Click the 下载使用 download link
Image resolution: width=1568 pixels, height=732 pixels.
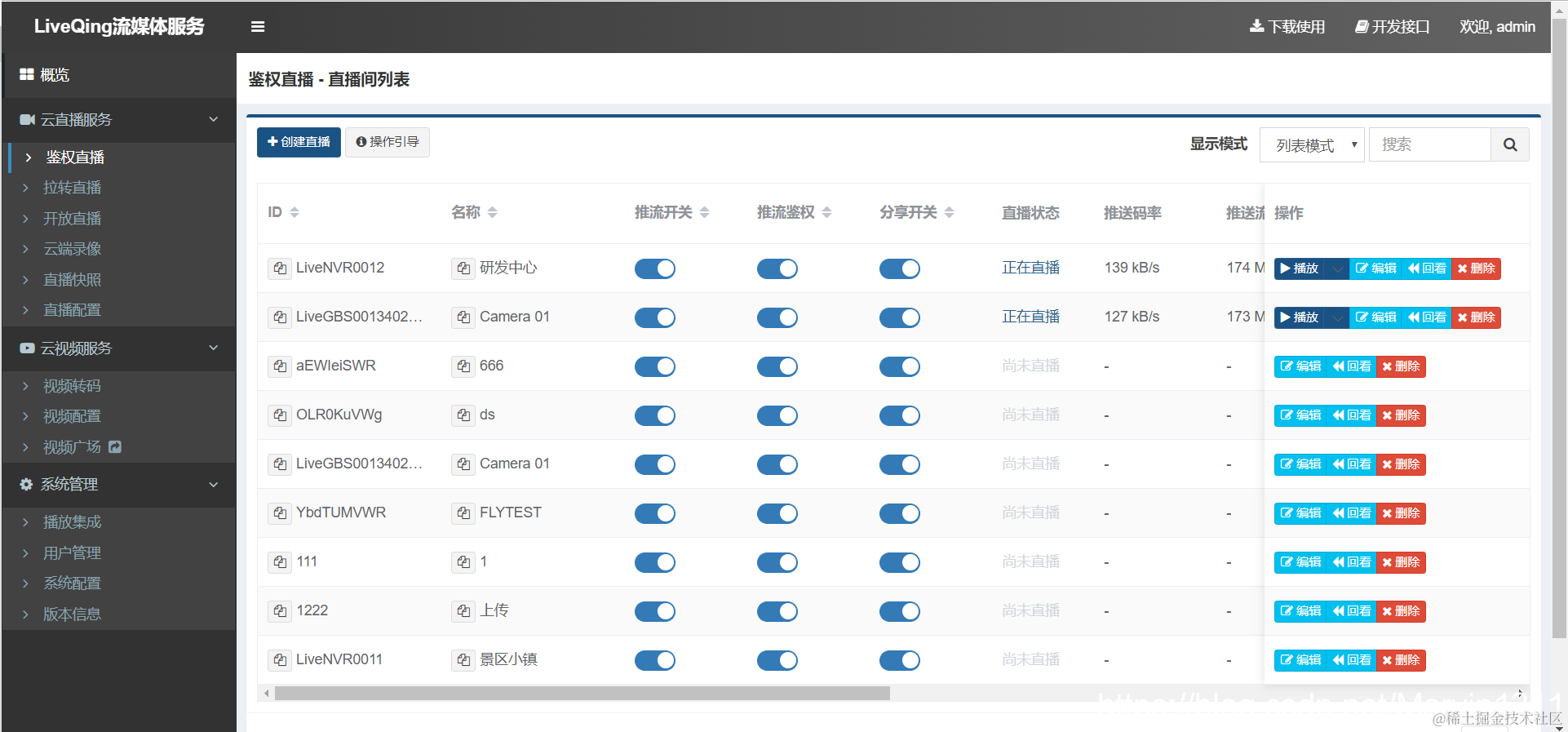coord(1287,27)
